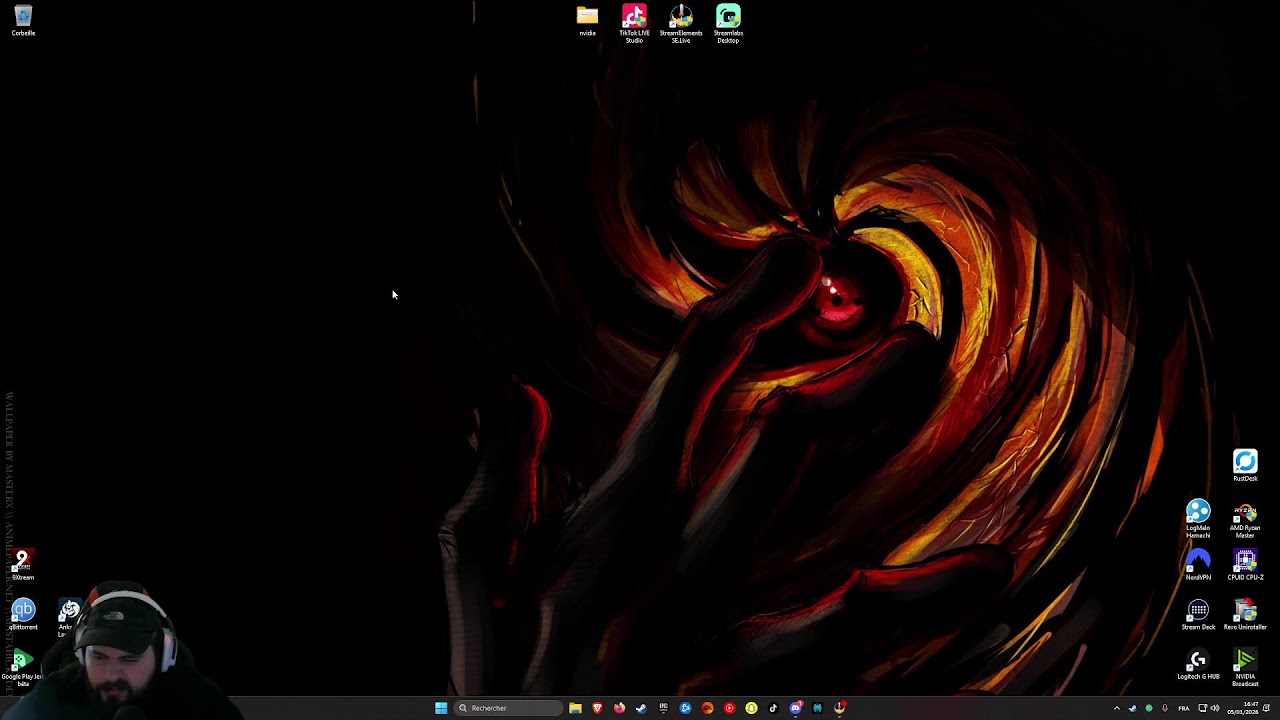
Task: Select the qBittorrent desktop shortcut
Action: pos(23,615)
